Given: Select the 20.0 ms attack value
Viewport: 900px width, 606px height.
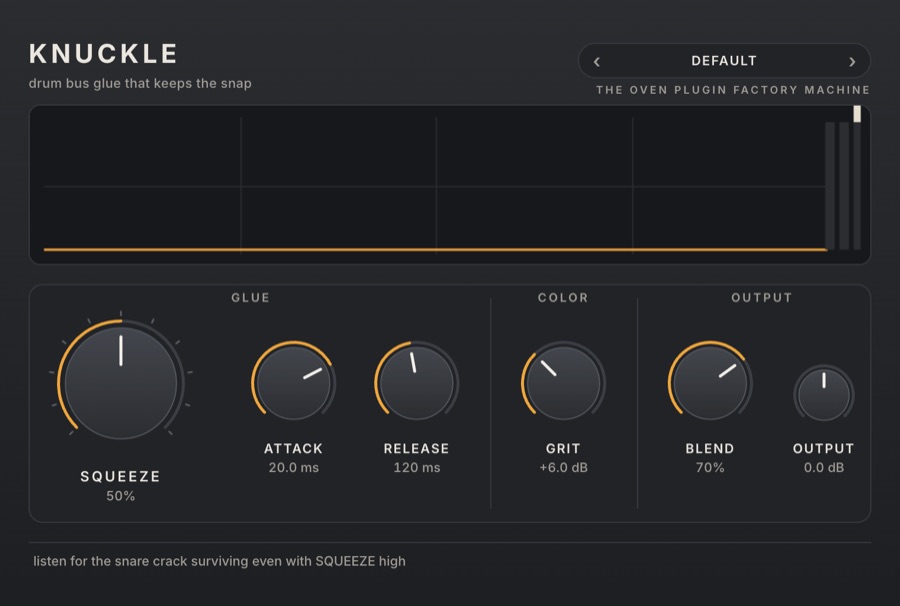Looking at the screenshot, I should (293, 468).
